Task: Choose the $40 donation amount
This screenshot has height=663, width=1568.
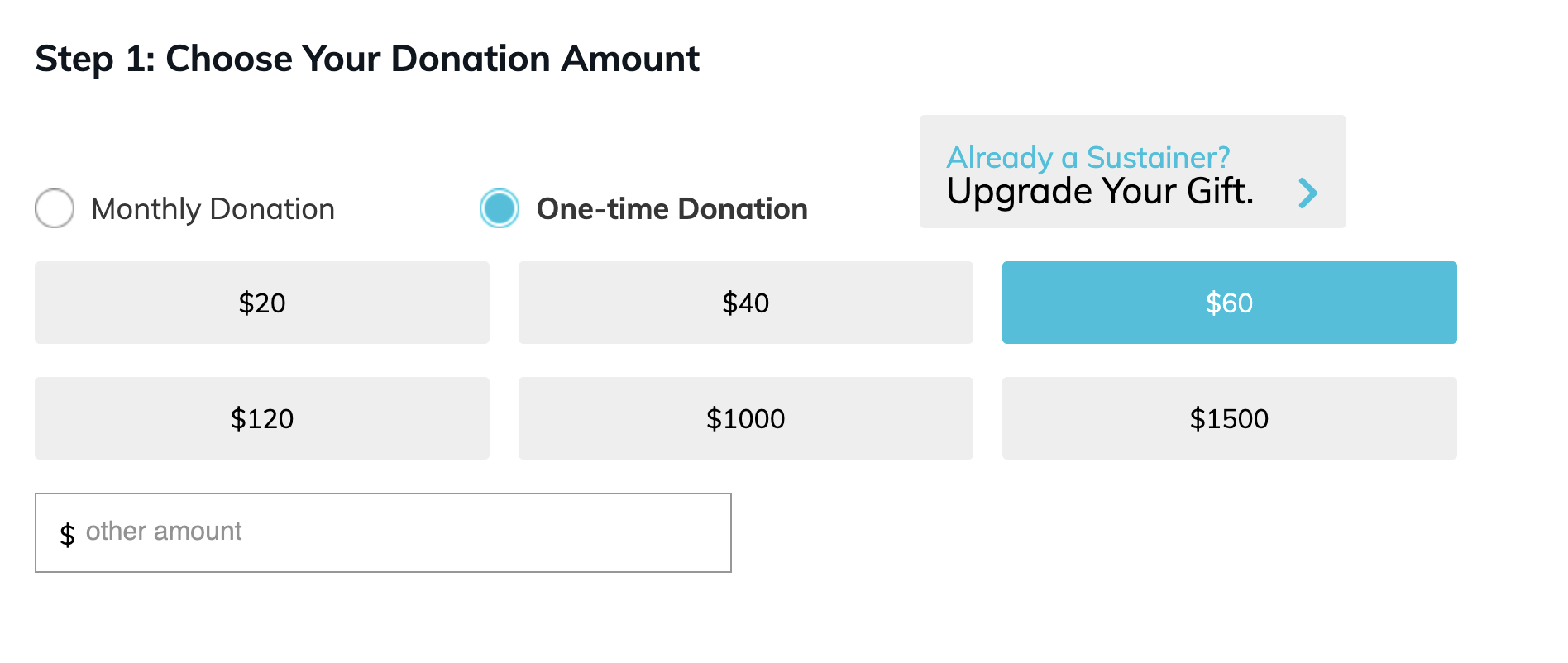Action: [745, 303]
